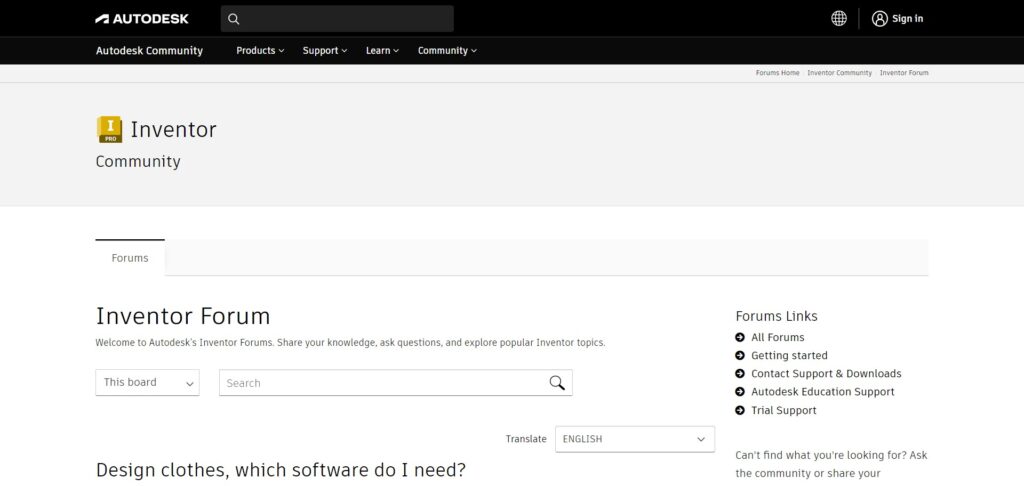
Task: Switch to the Forums tab
Action: [130, 258]
